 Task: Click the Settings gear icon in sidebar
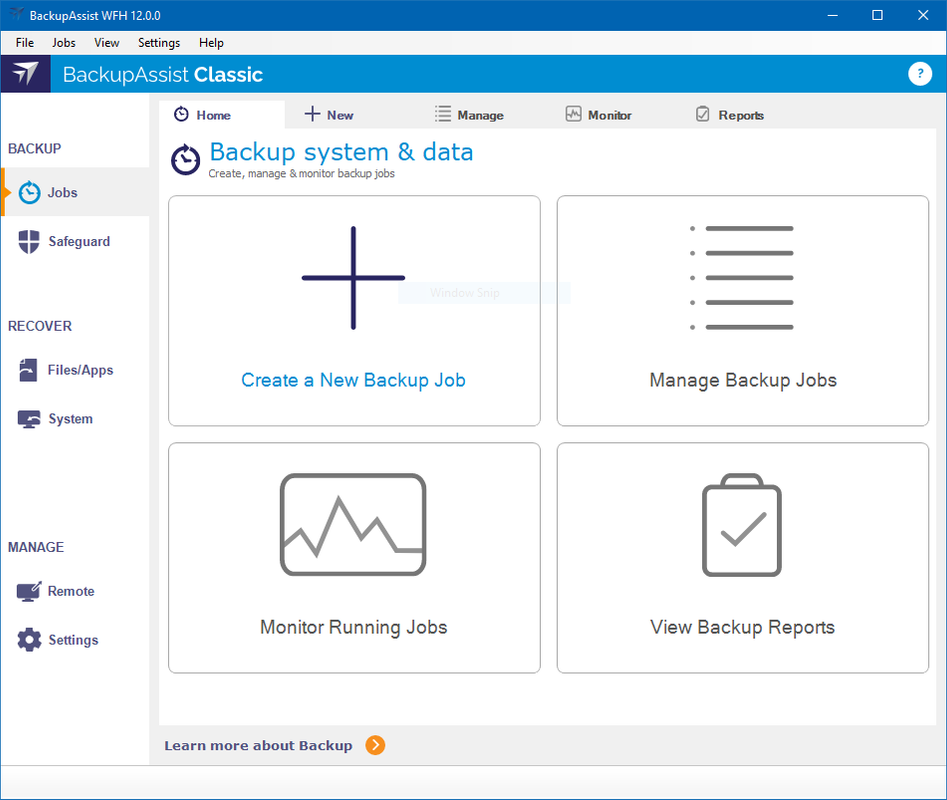29,640
